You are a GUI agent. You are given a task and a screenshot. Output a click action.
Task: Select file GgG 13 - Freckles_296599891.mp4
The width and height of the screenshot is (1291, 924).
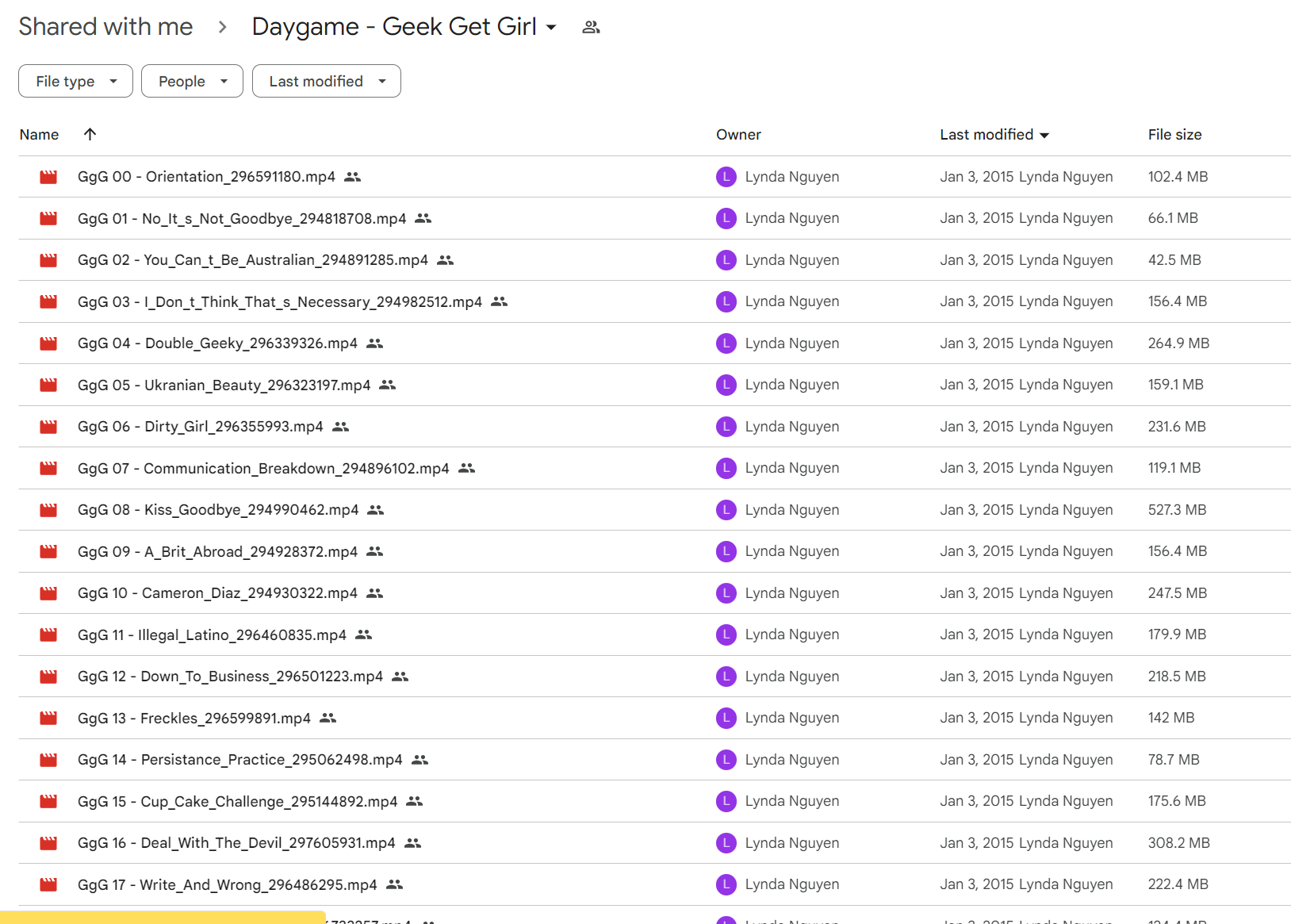pyautogui.click(x=194, y=718)
